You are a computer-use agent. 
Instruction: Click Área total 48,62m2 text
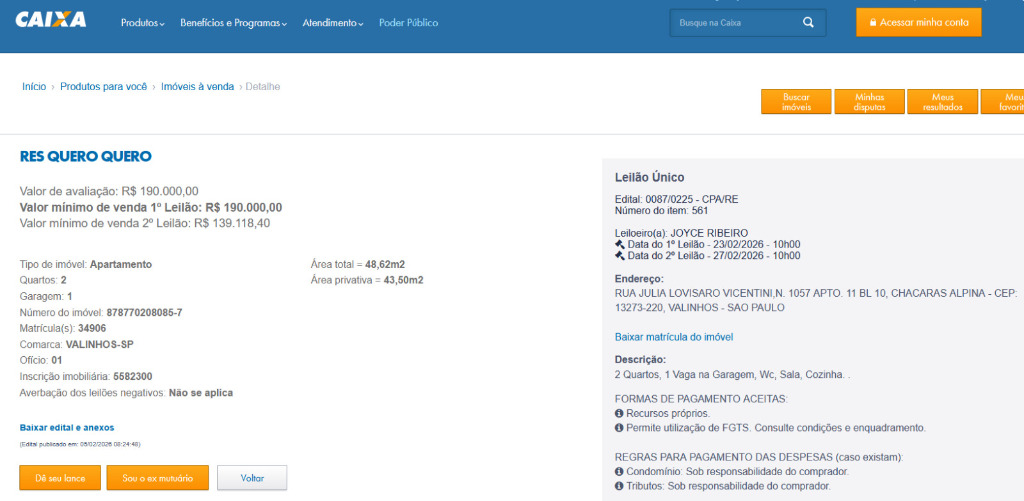(357, 265)
